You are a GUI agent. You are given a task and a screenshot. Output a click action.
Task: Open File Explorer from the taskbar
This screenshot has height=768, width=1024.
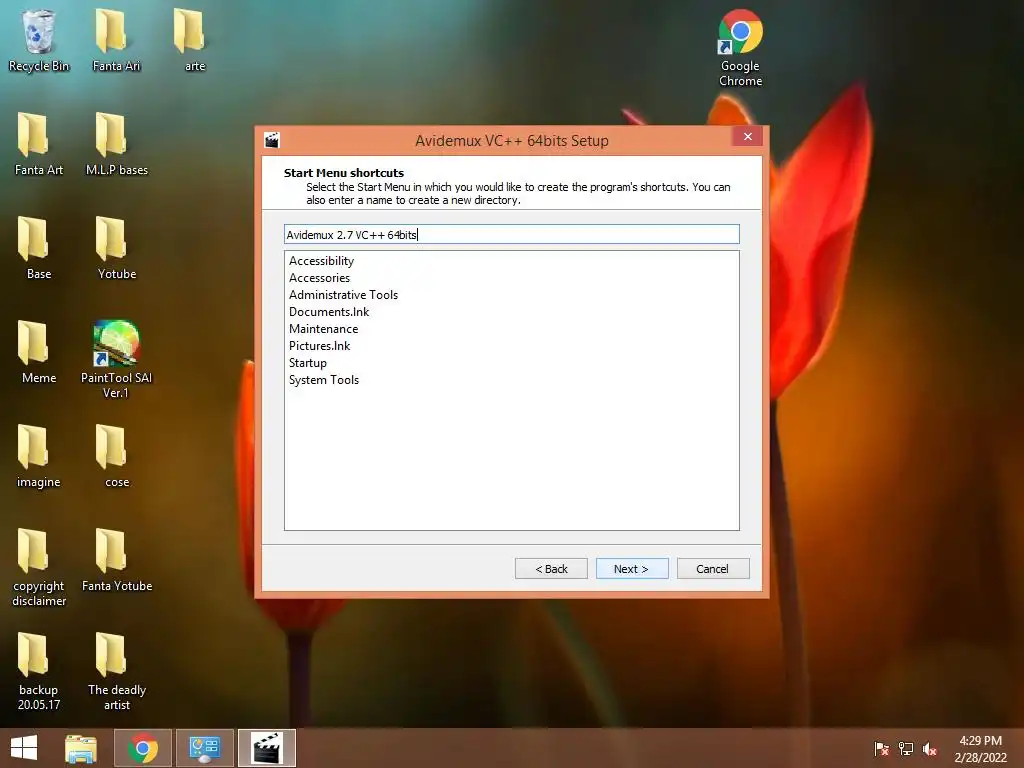(81, 748)
